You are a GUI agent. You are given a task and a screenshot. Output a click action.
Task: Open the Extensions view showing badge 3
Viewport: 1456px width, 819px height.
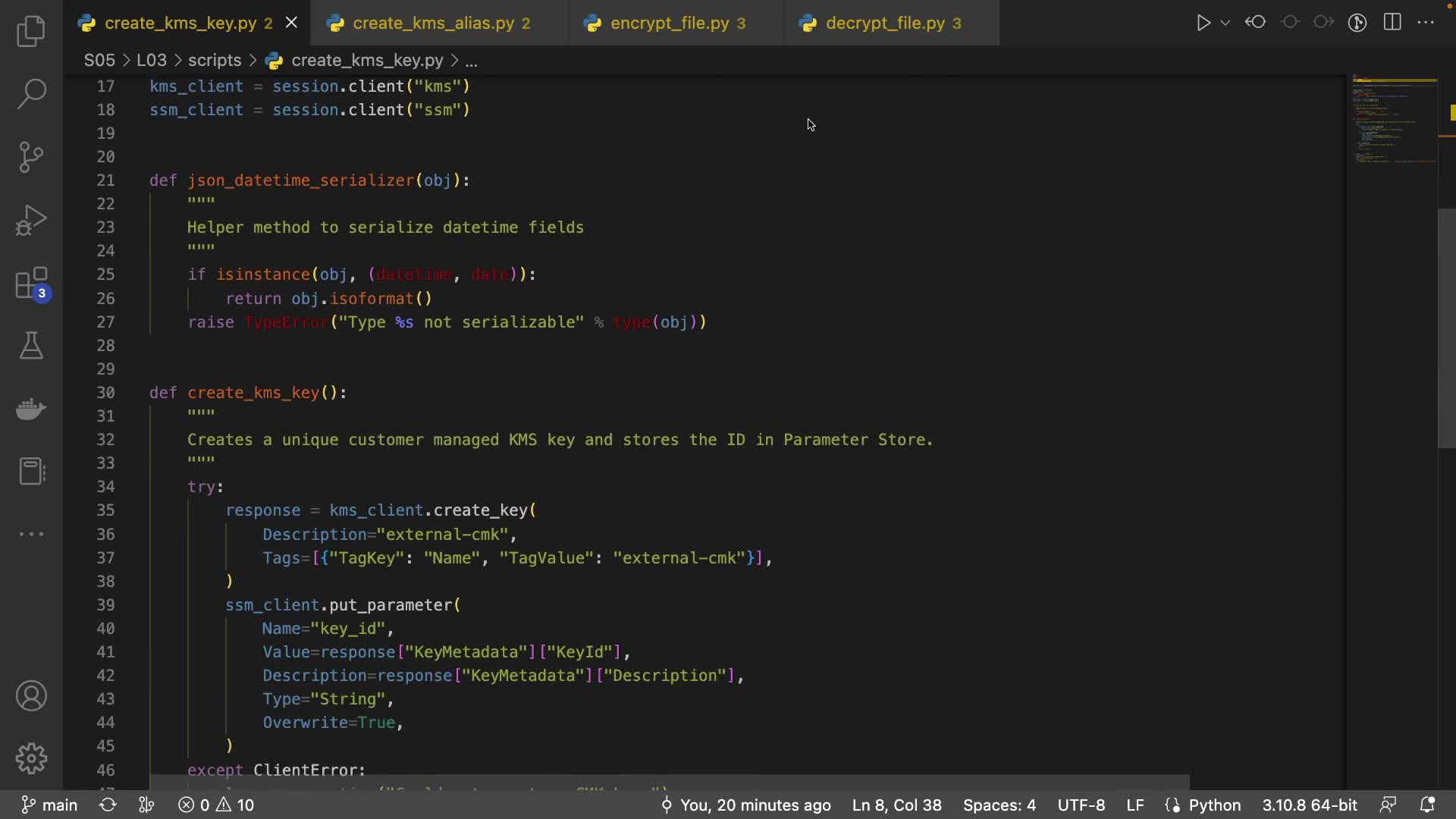31,284
